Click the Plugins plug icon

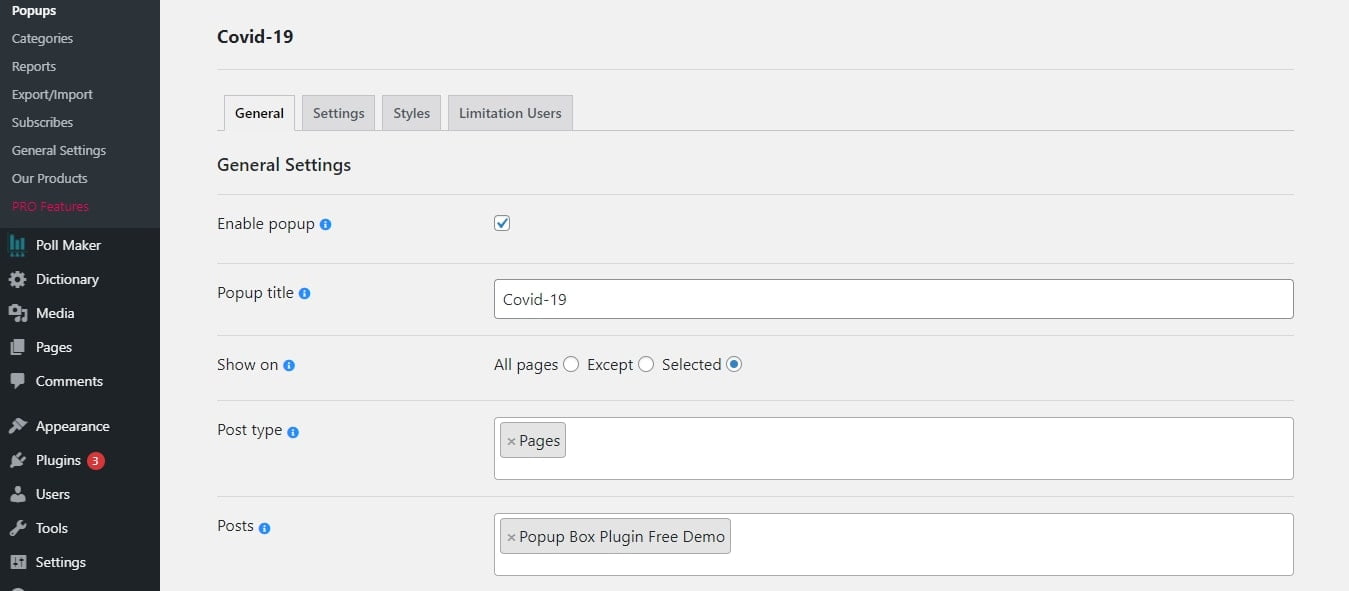point(17,460)
